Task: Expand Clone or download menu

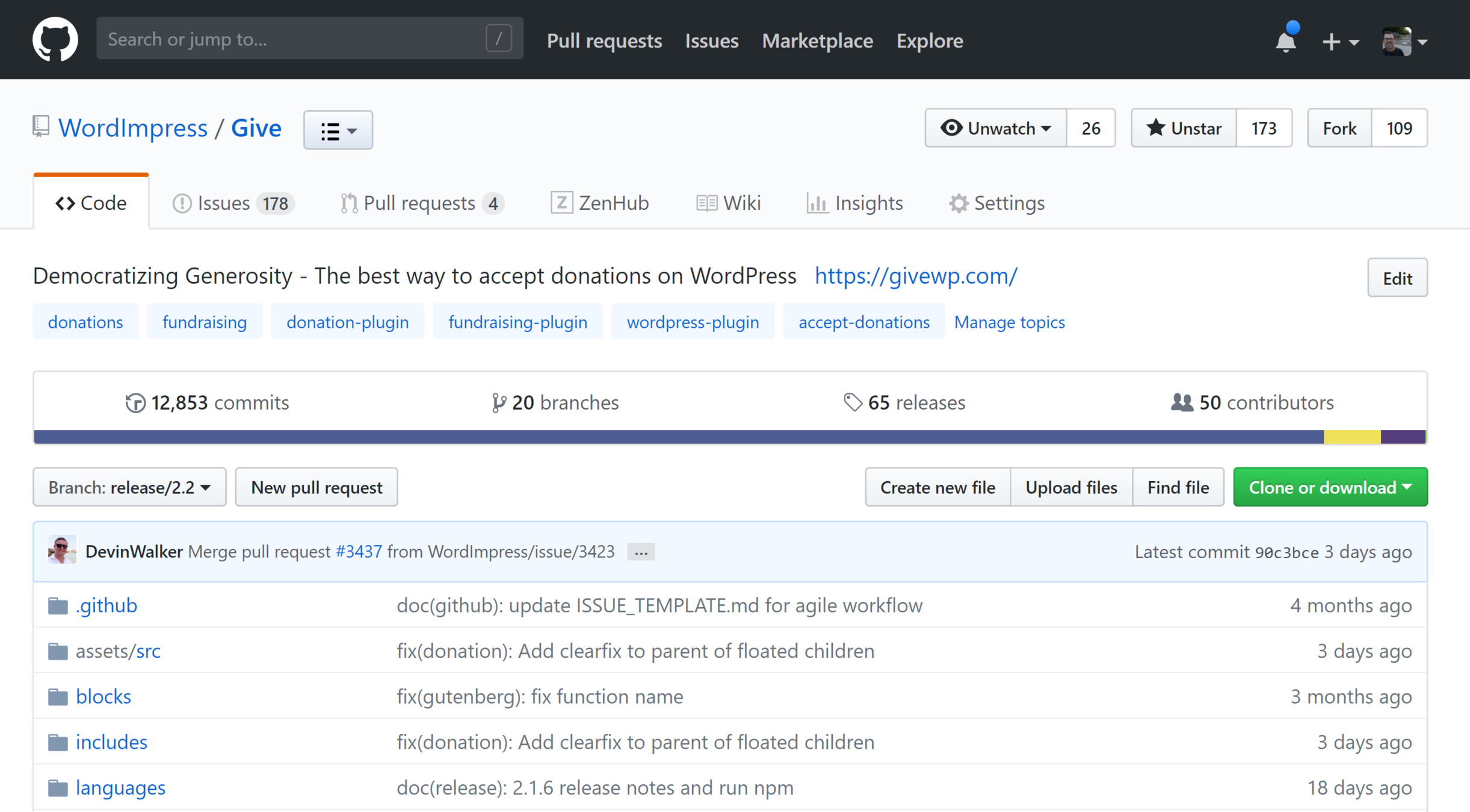Action: pyautogui.click(x=1330, y=487)
